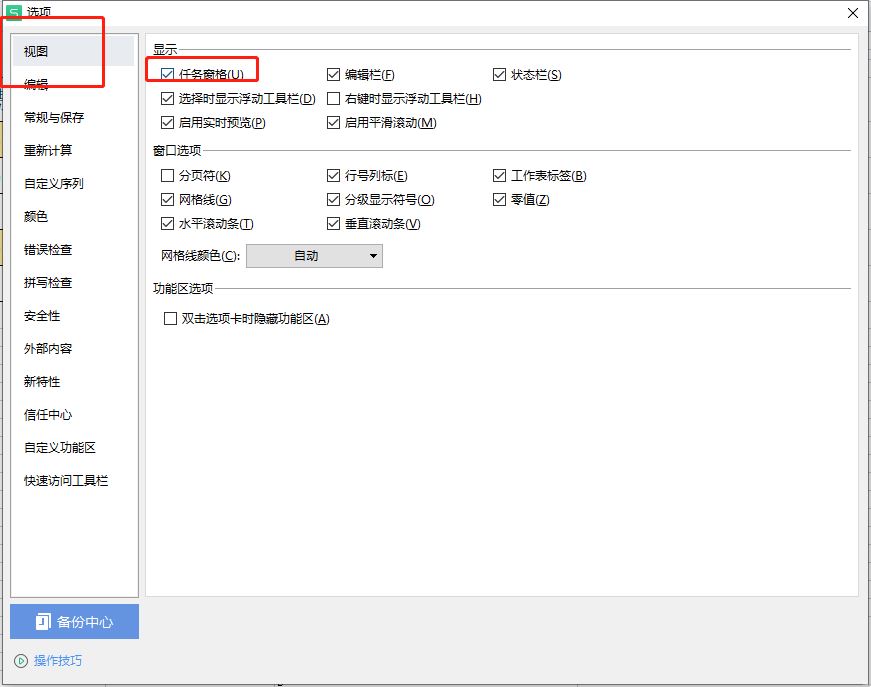Toggle 分级显示符号(O) checkbox
Image resolution: width=871 pixels, height=687 pixels.
(333, 199)
